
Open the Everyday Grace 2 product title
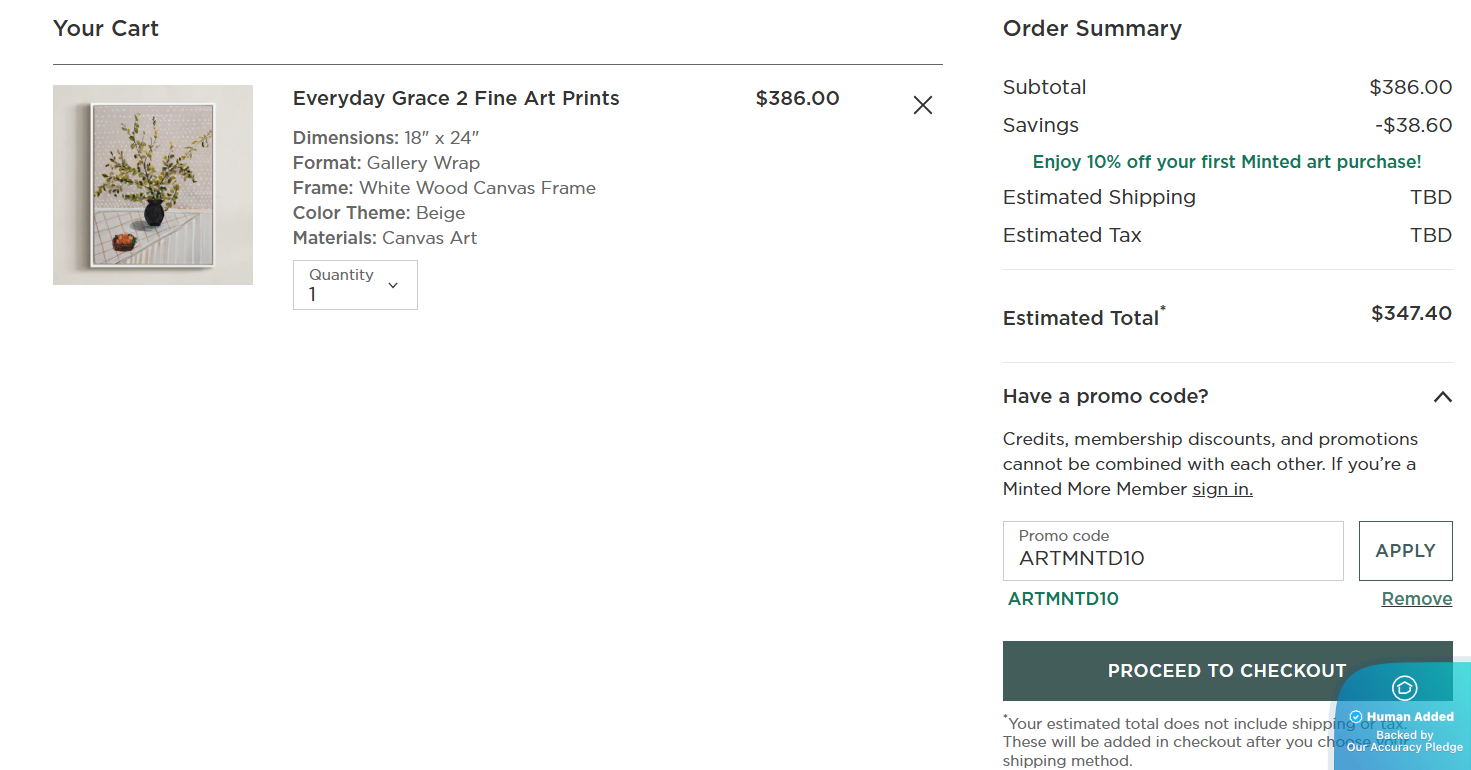click(456, 98)
